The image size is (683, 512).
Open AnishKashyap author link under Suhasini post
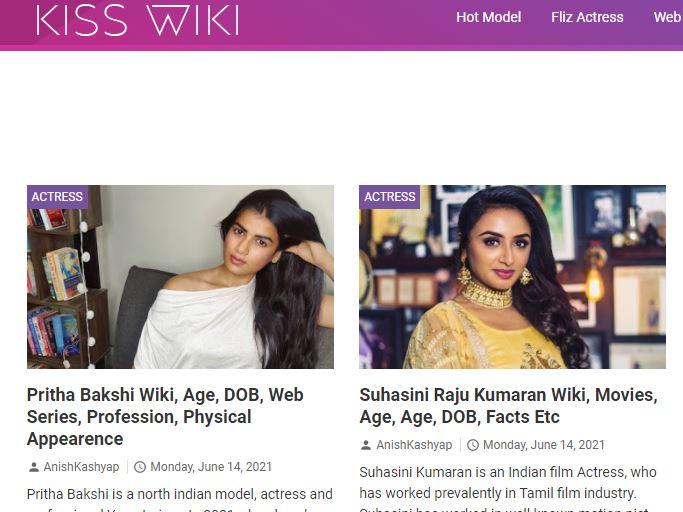click(x=414, y=445)
